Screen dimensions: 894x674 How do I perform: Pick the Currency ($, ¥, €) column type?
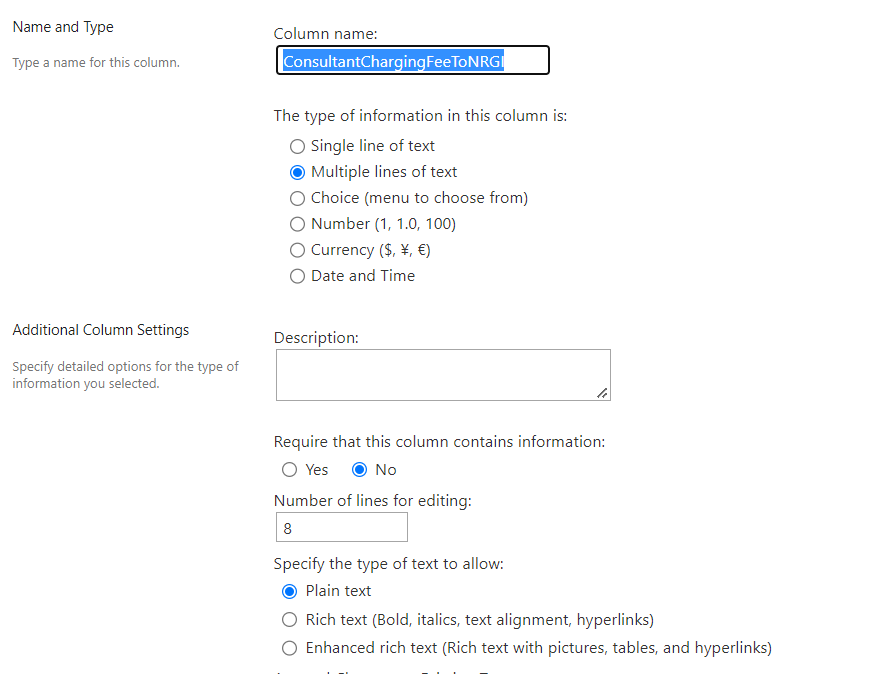click(x=297, y=250)
